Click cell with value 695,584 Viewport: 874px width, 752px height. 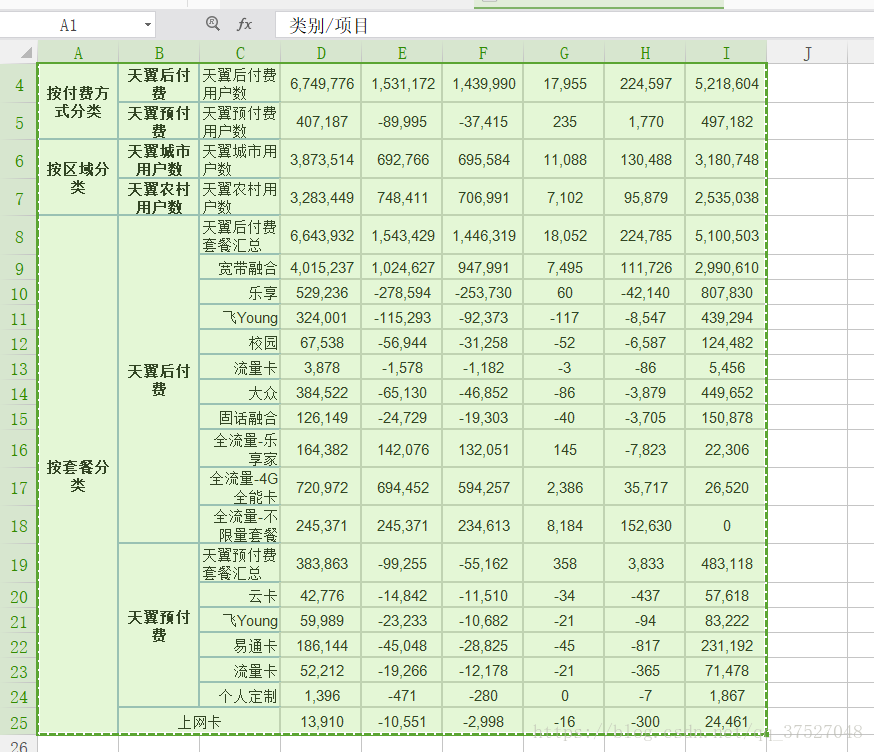click(483, 159)
